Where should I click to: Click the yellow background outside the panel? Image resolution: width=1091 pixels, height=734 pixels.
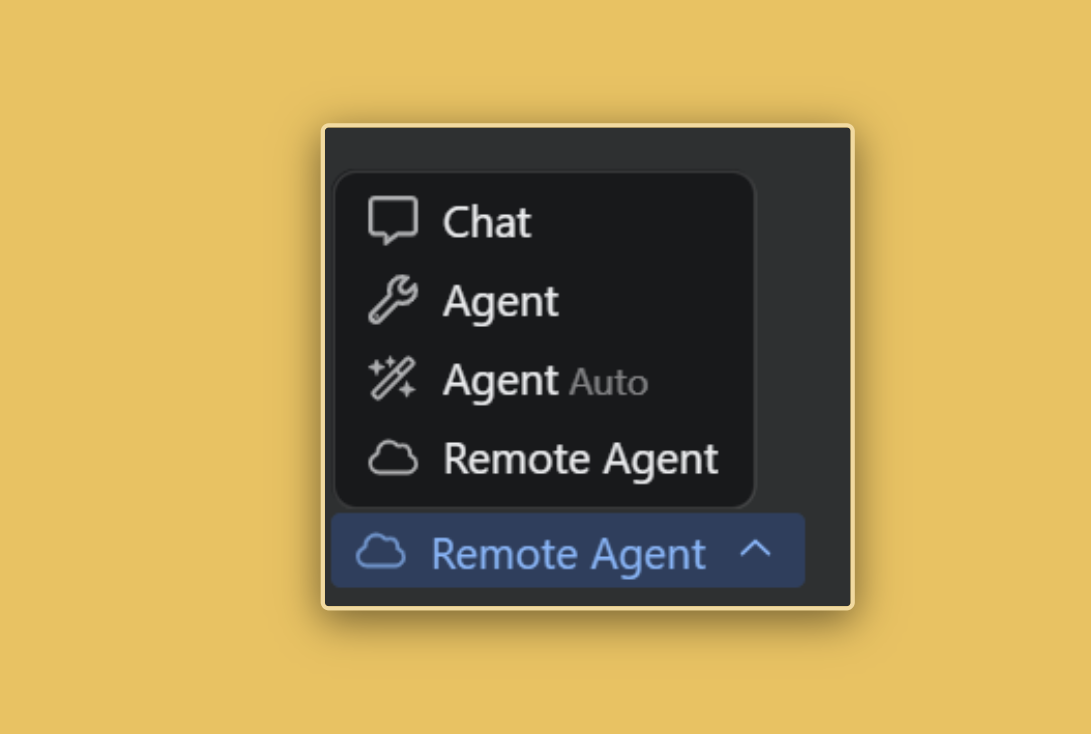pyautogui.click(x=160, y=362)
